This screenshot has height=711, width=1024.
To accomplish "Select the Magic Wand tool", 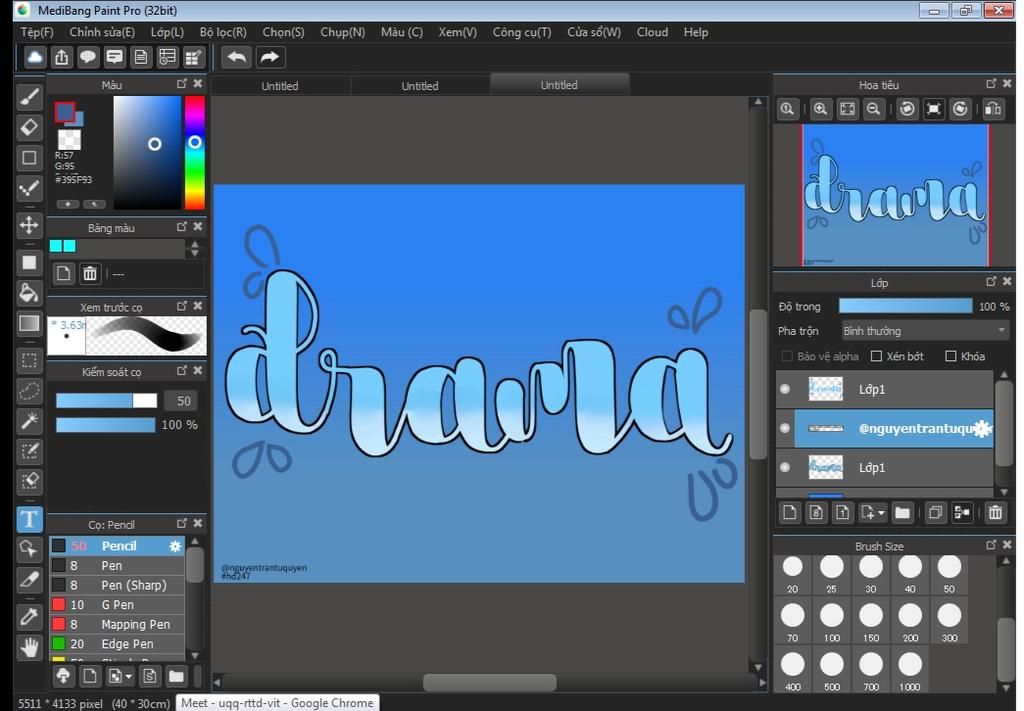I will point(29,421).
